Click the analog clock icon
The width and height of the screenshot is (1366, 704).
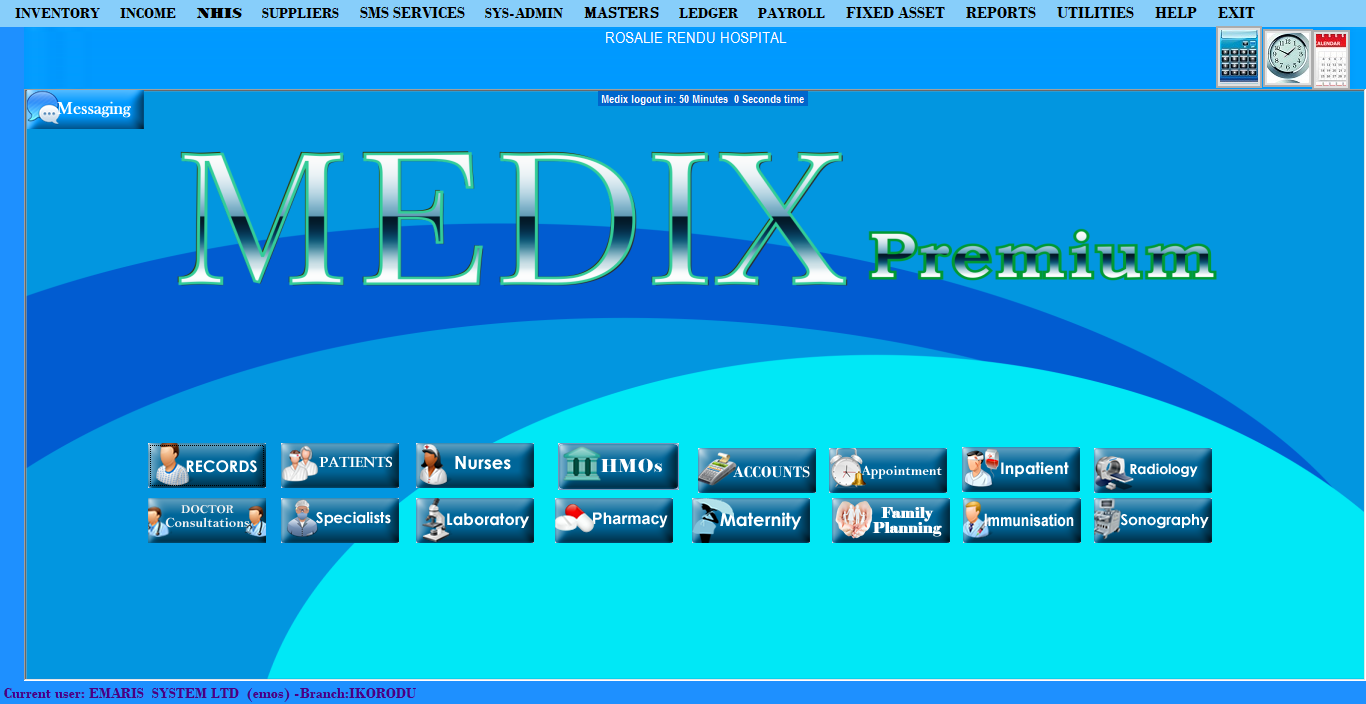click(x=1286, y=58)
